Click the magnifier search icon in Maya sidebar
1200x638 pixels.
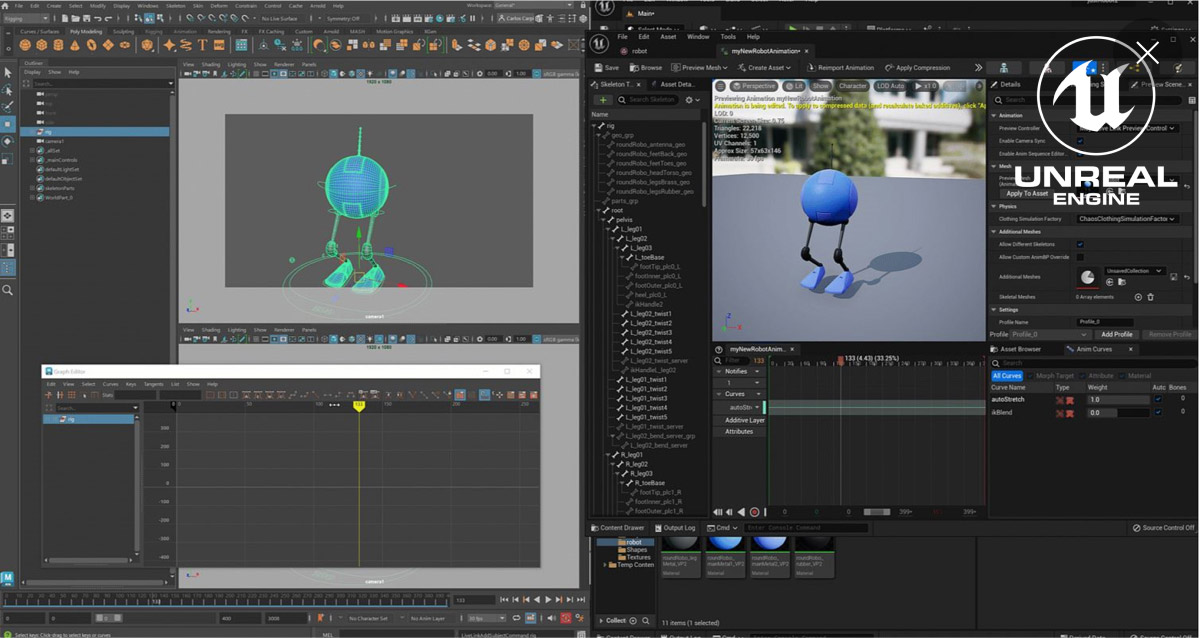[x=8, y=290]
